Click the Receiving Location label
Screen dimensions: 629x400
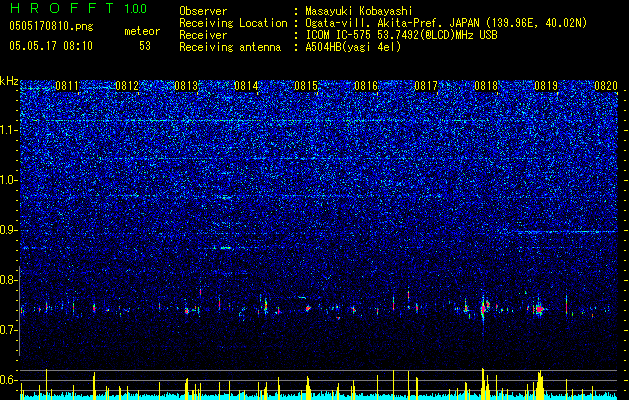coord(233,23)
